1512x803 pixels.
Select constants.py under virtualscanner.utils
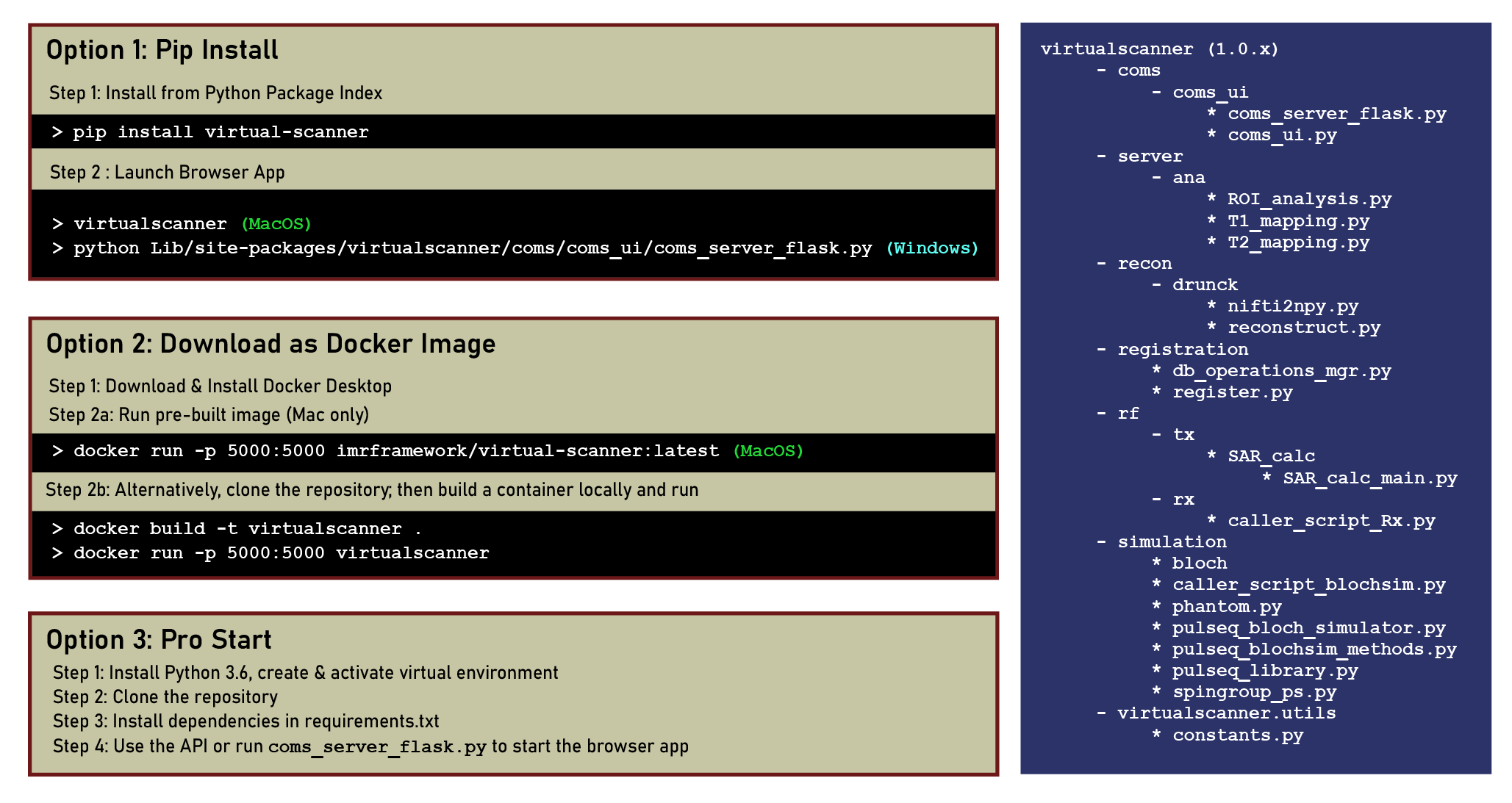click(x=1237, y=735)
